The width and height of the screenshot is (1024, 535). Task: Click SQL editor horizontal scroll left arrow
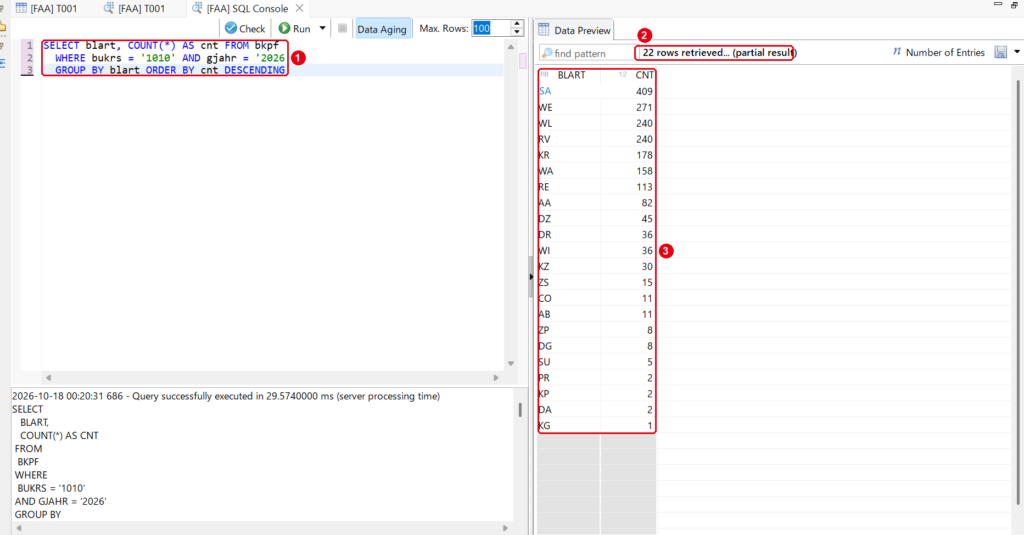coord(48,378)
